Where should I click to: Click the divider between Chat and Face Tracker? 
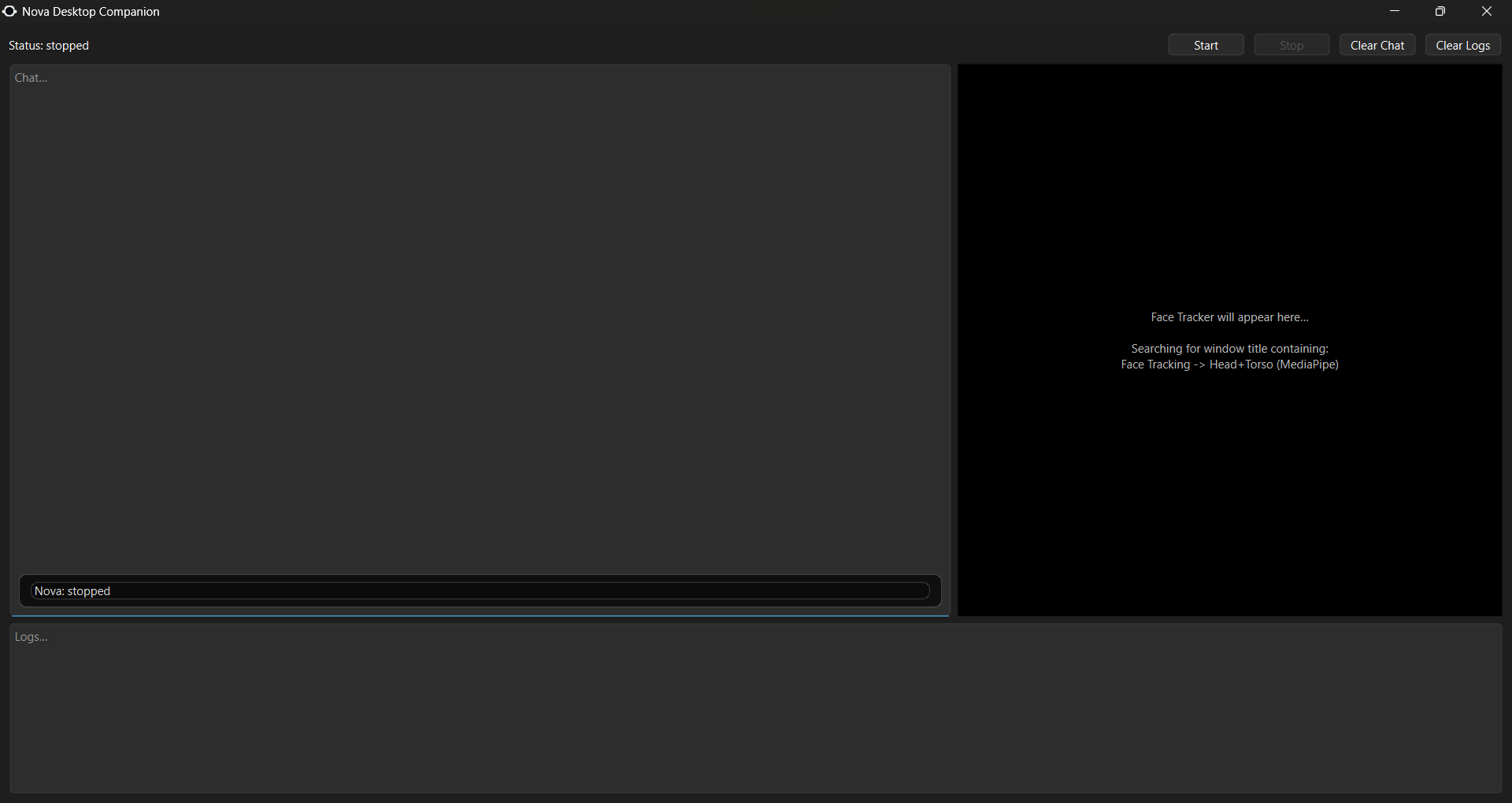[954, 340]
